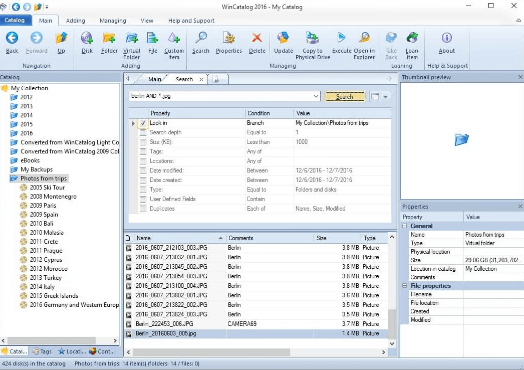Switch to Main ribbon tab
The width and height of the screenshot is (524, 370).
coord(45,20)
